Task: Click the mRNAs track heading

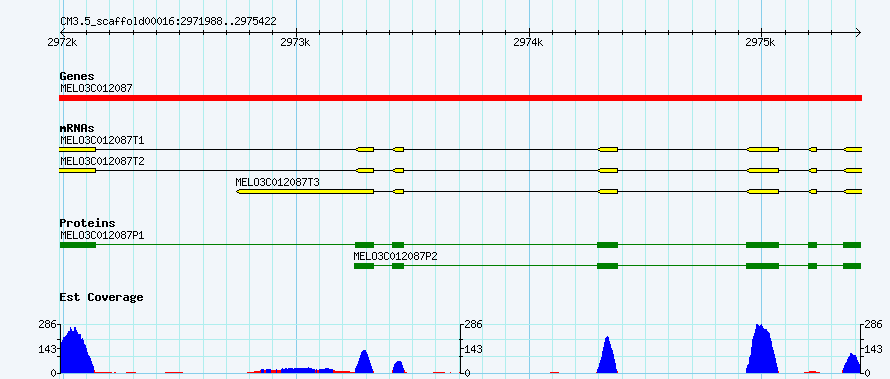Action: (x=77, y=128)
